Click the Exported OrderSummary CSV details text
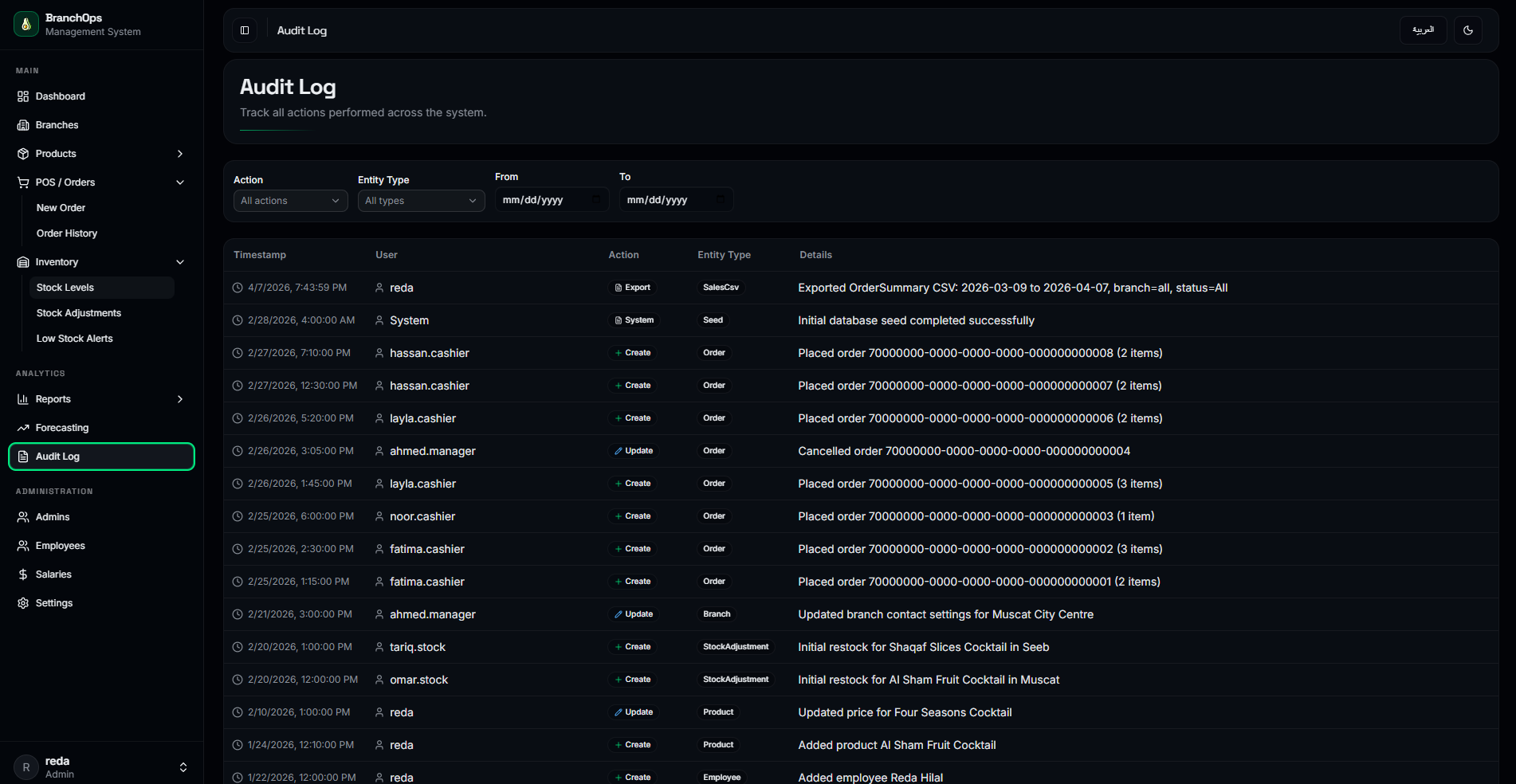 click(1012, 288)
